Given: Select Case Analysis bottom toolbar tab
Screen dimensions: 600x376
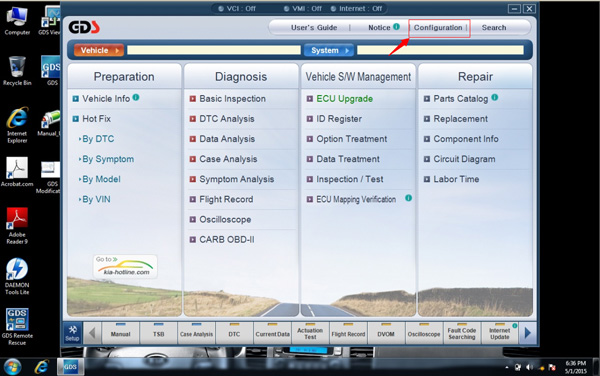Looking at the screenshot, I should (196, 334).
